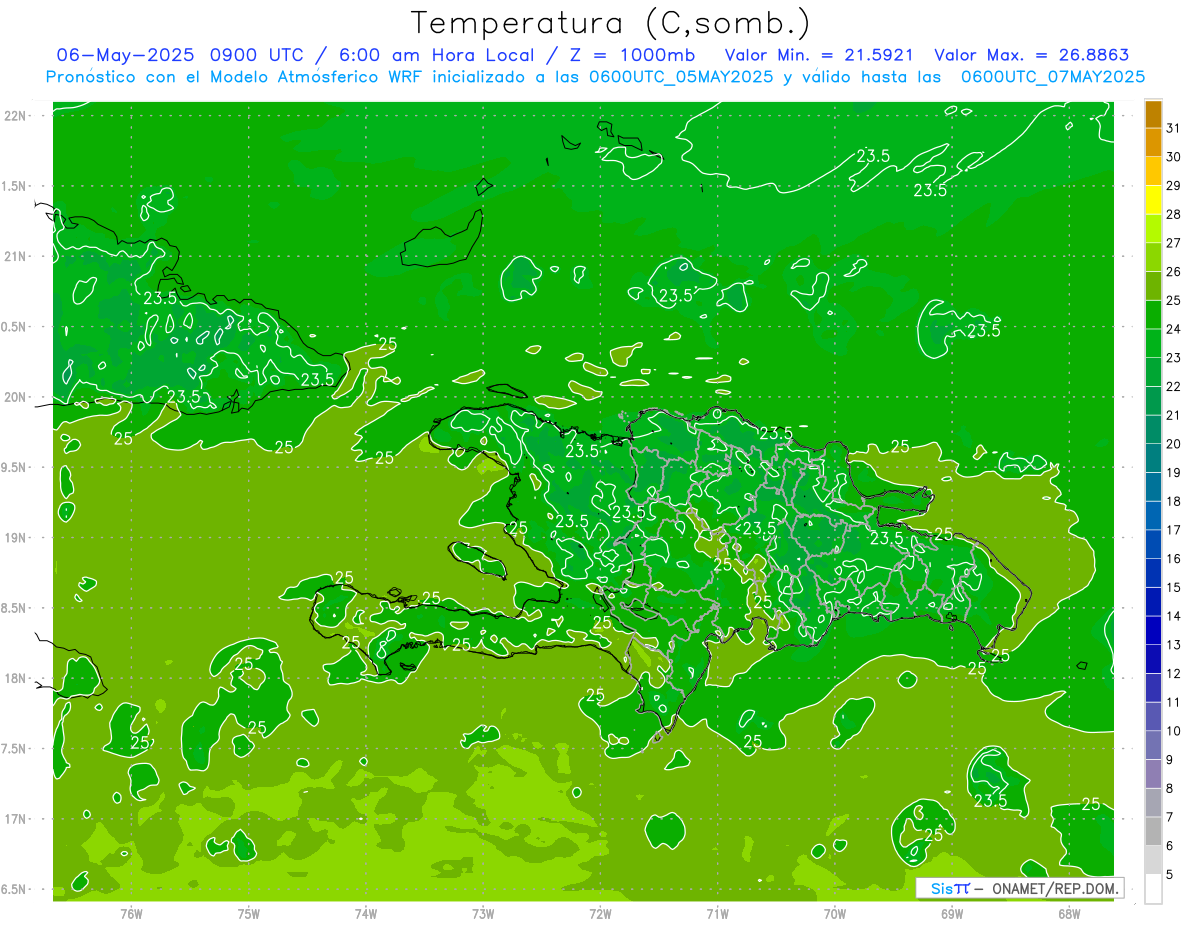Click the 70W longitude axis label
Viewport: 1200px width, 927px height.
click(x=835, y=914)
